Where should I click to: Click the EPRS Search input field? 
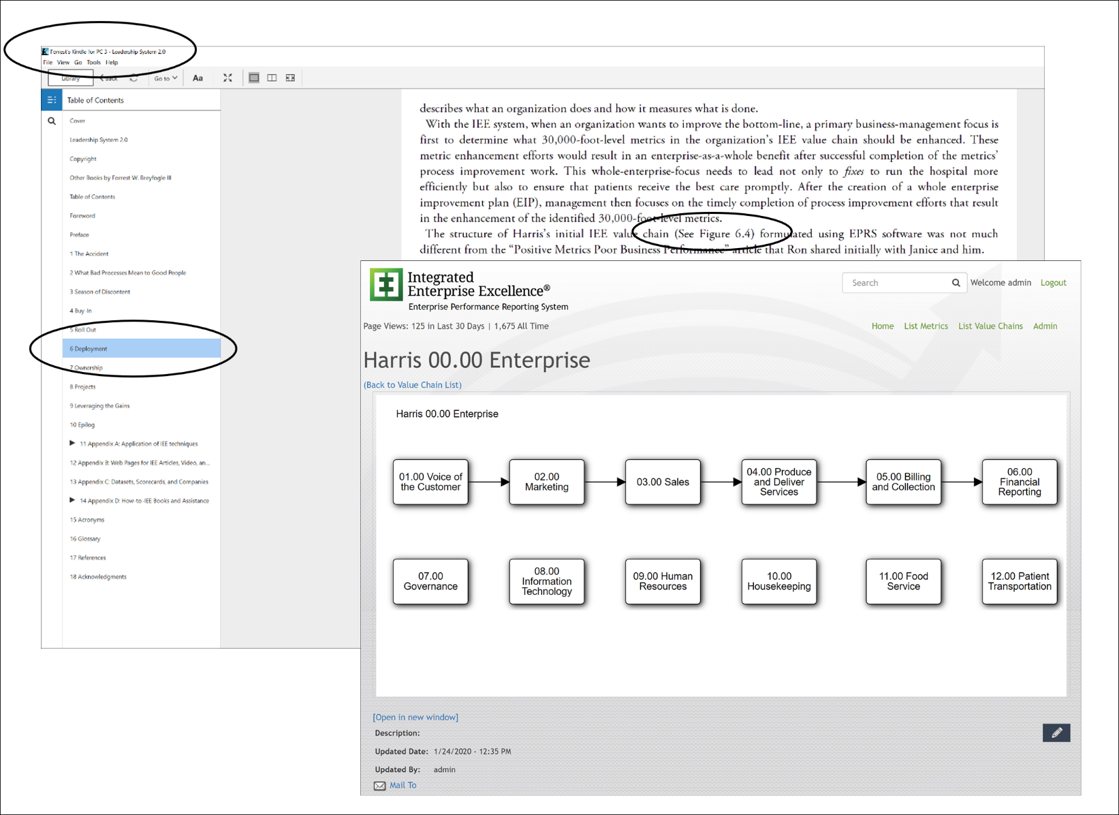[895, 283]
